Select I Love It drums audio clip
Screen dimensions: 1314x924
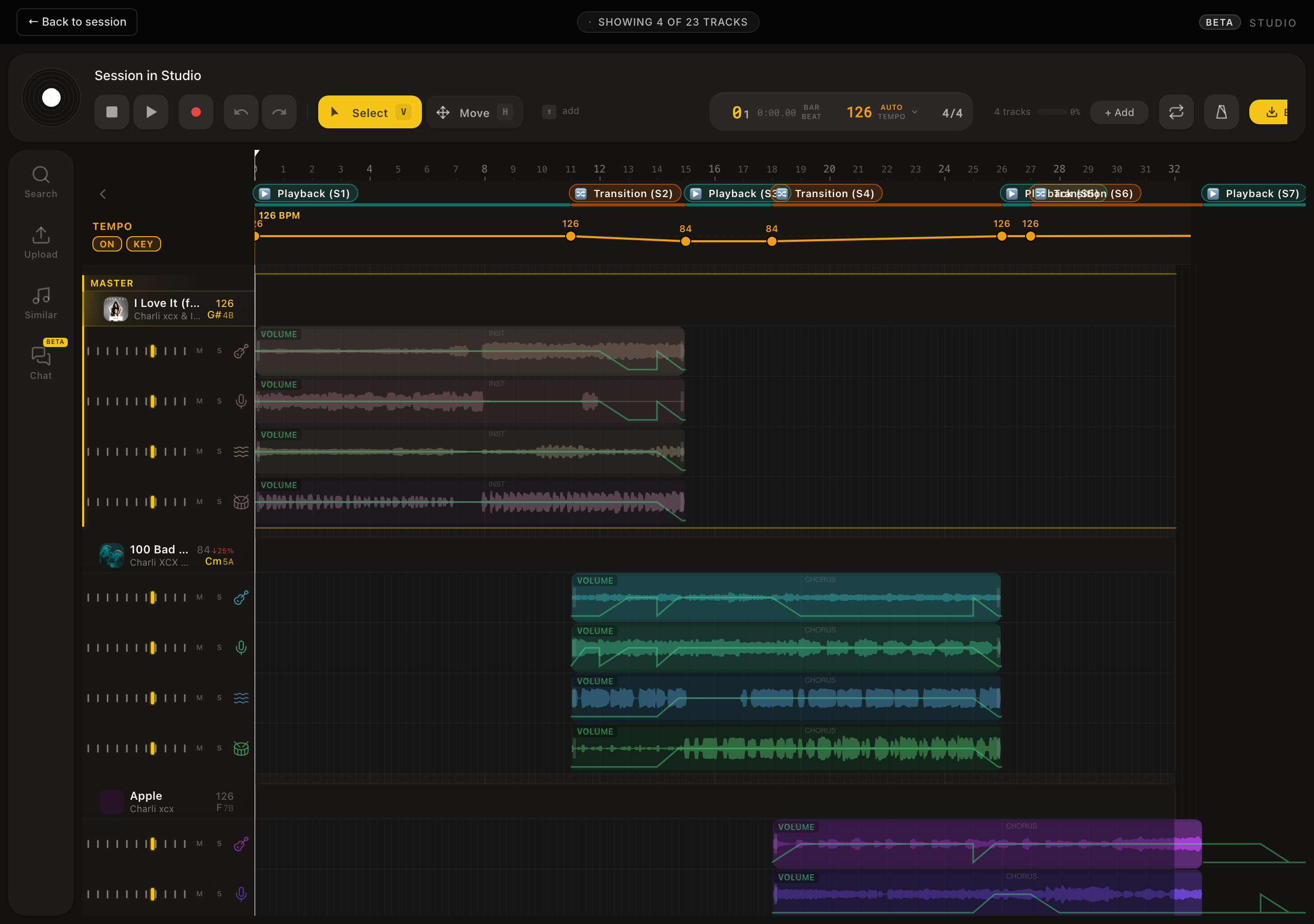[x=470, y=502]
